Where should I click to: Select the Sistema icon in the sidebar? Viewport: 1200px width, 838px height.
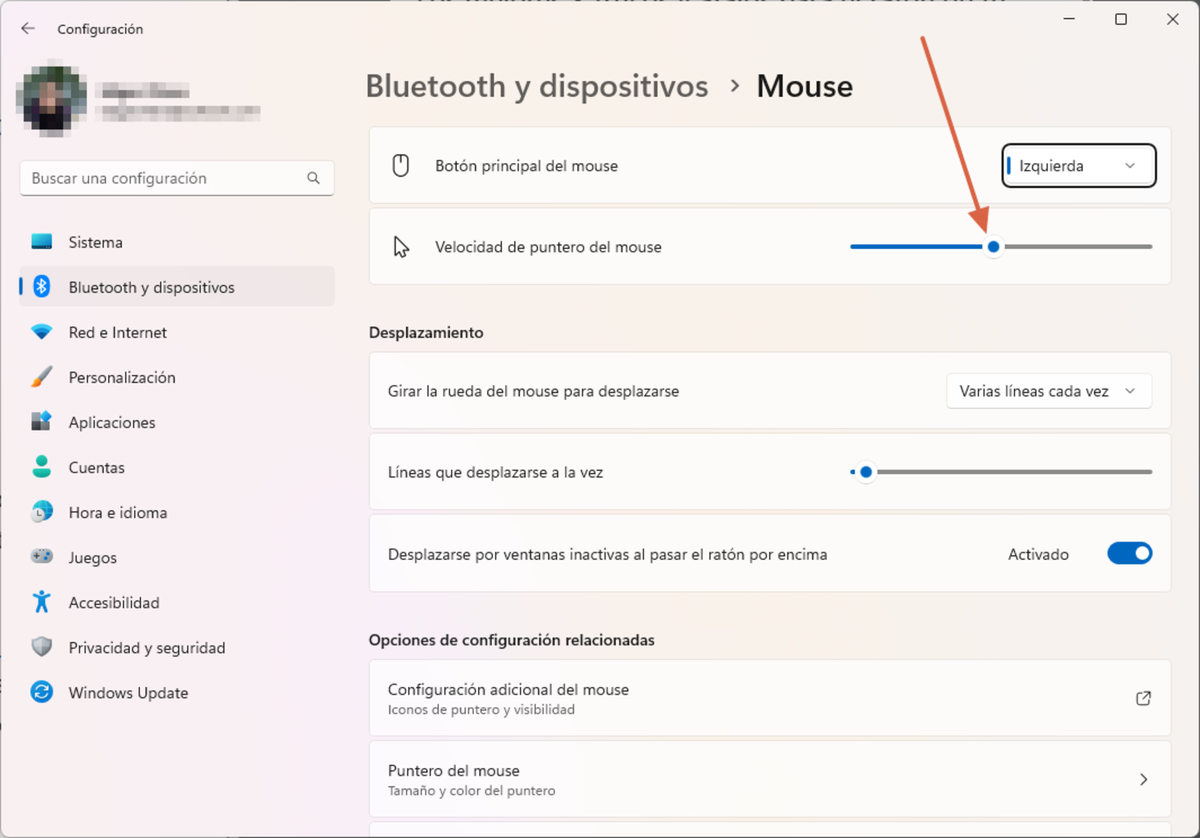(x=40, y=241)
